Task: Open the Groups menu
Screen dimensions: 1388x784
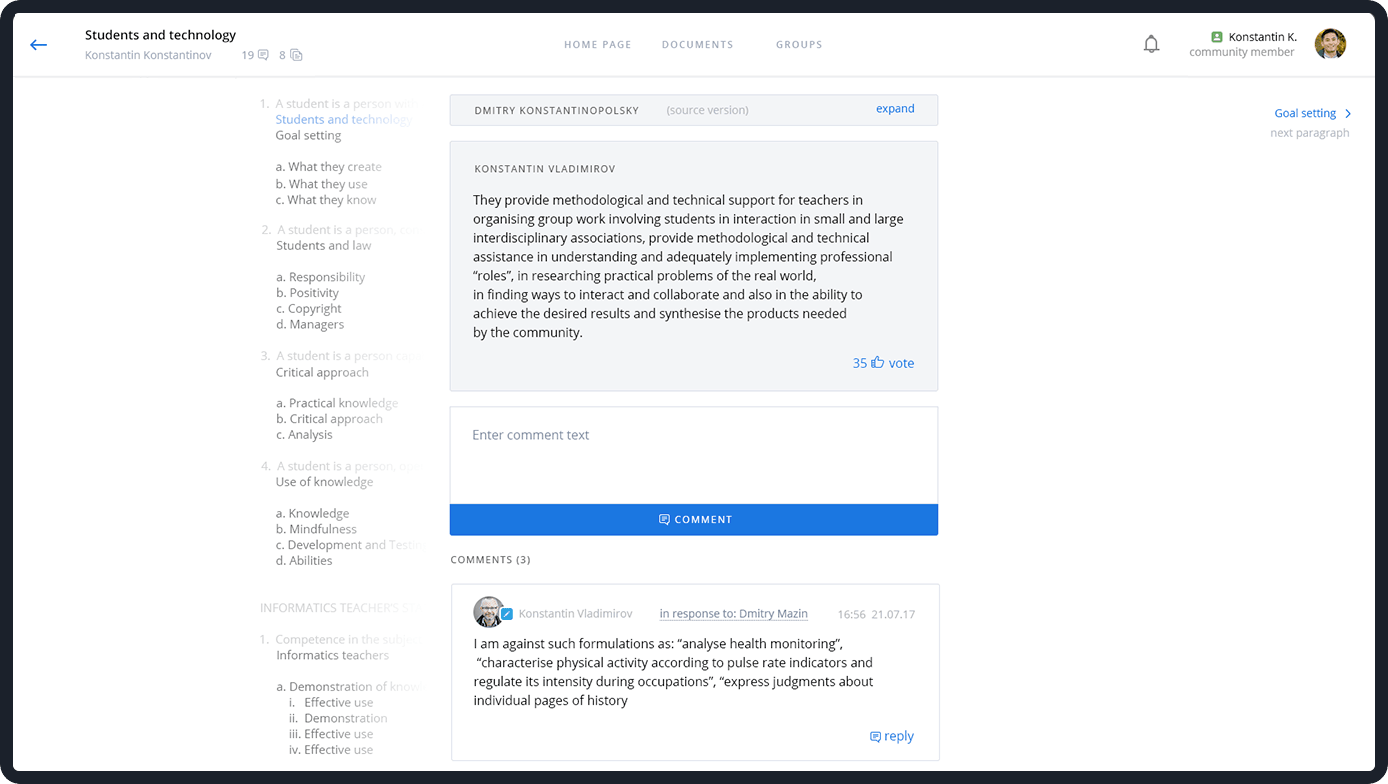Action: 799,45
